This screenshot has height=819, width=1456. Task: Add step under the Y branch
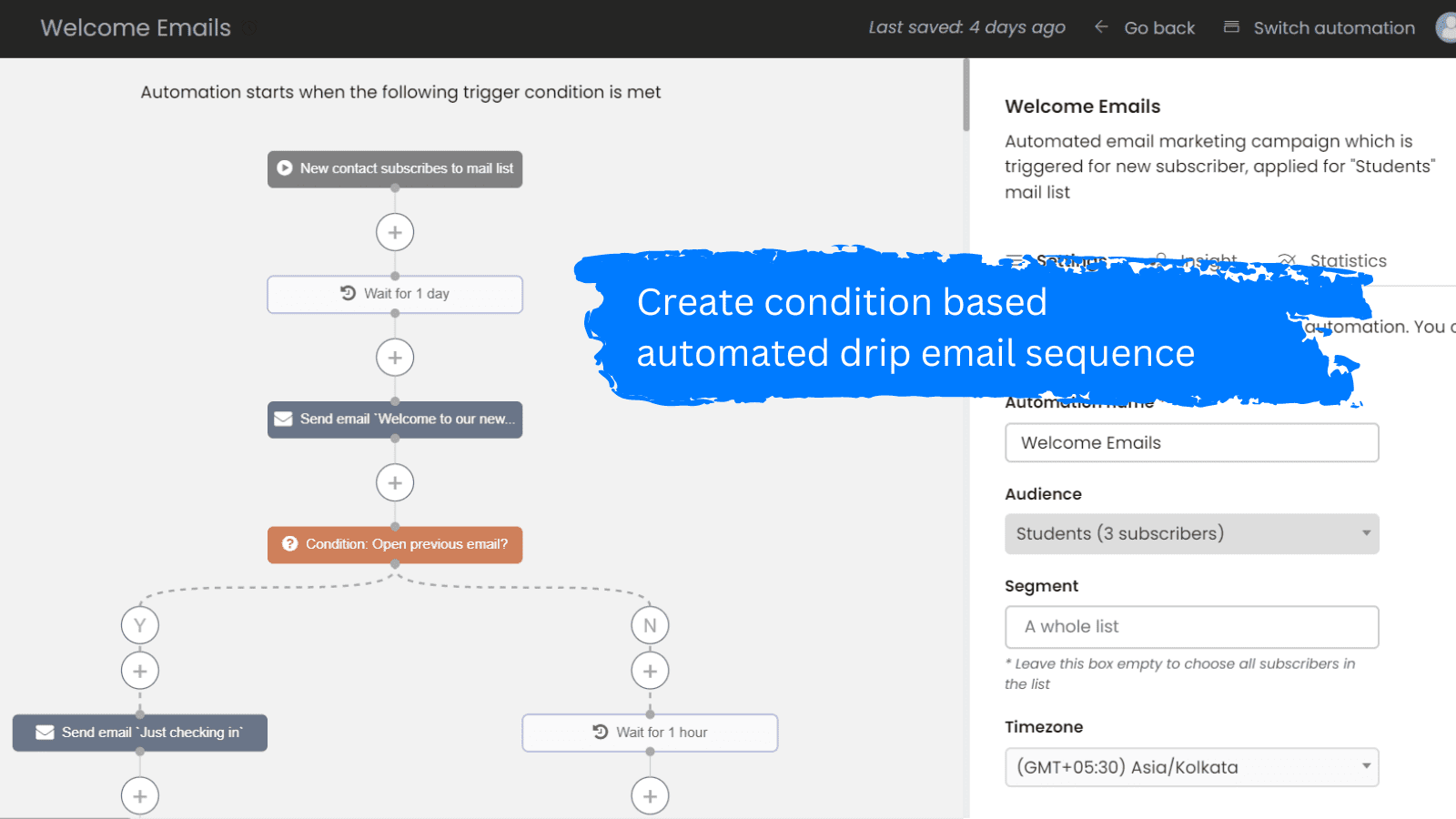coord(140,672)
